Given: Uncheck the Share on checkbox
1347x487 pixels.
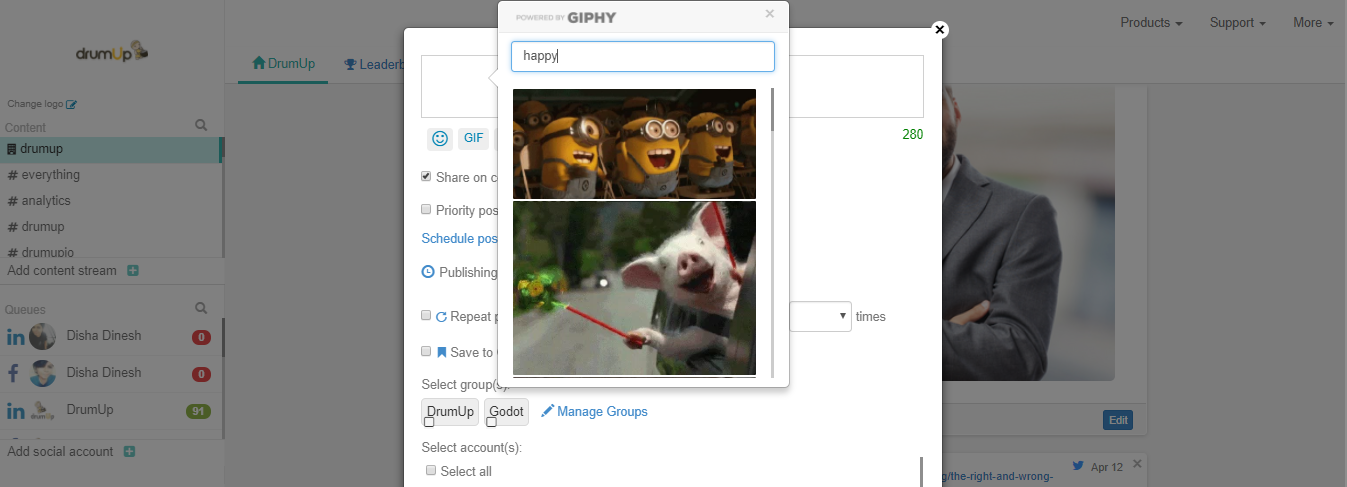Looking at the screenshot, I should point(426,177).
